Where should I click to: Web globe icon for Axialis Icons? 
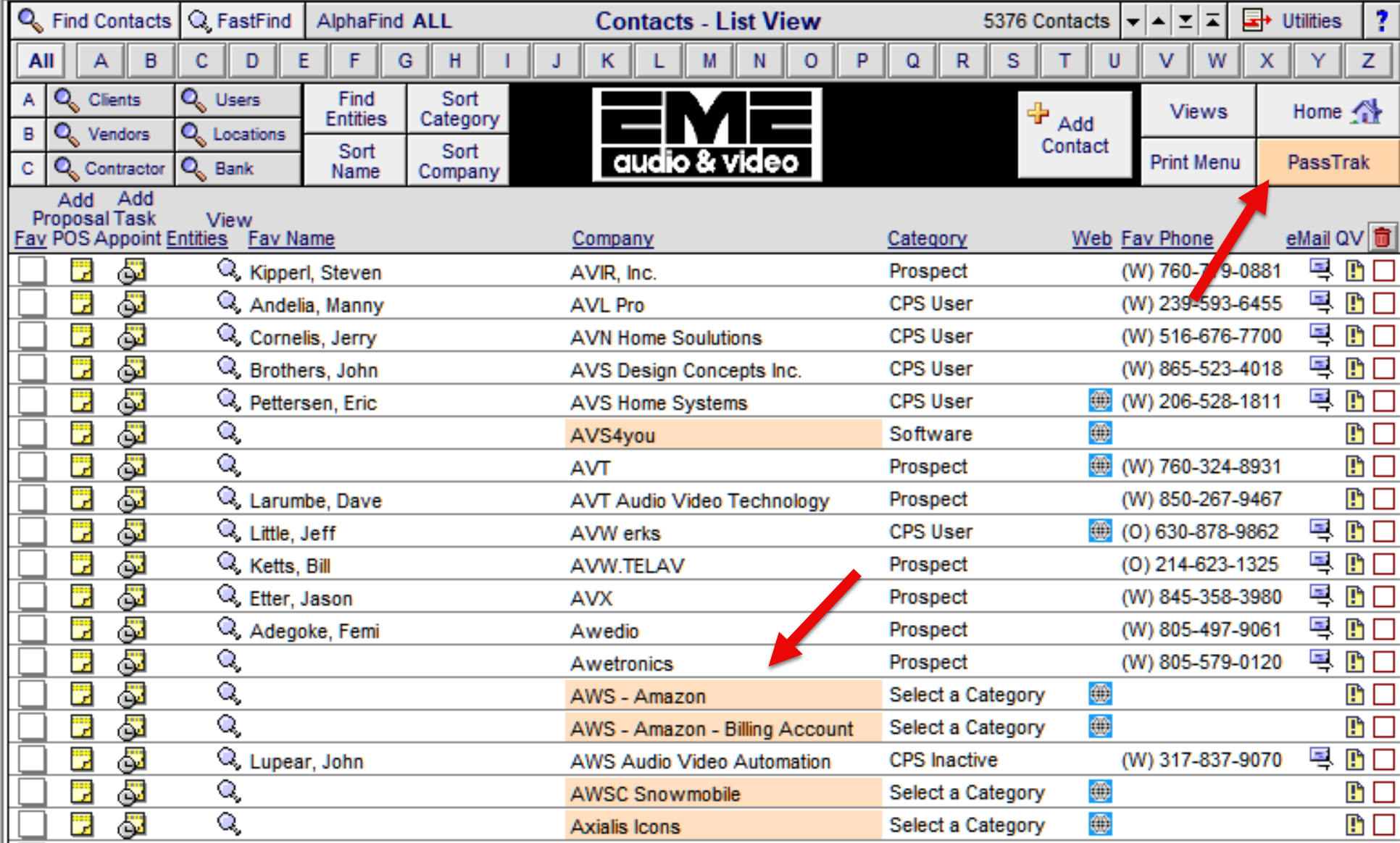pyautogui.click(x=1100, y=824)
